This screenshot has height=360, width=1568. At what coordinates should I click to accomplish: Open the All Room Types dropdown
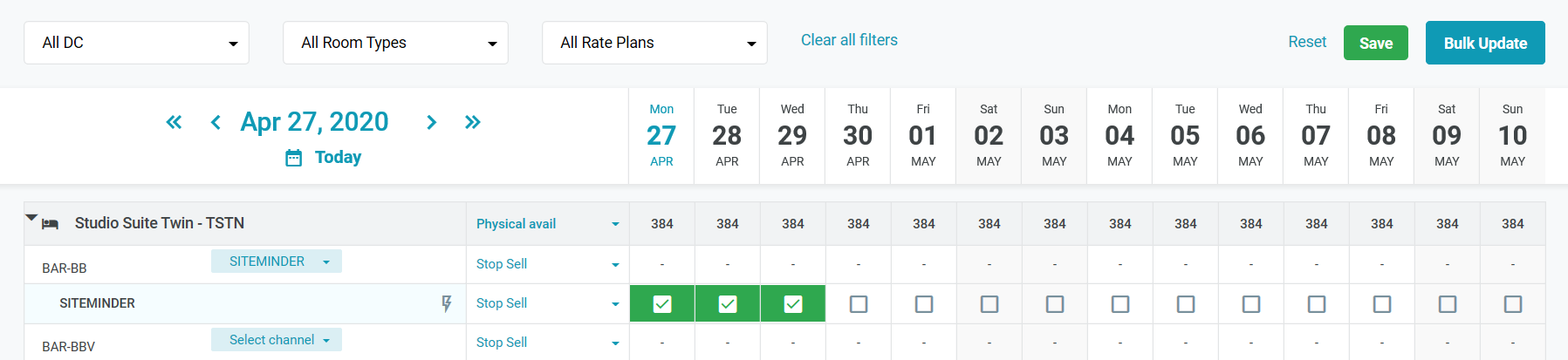tap(395, 43)
